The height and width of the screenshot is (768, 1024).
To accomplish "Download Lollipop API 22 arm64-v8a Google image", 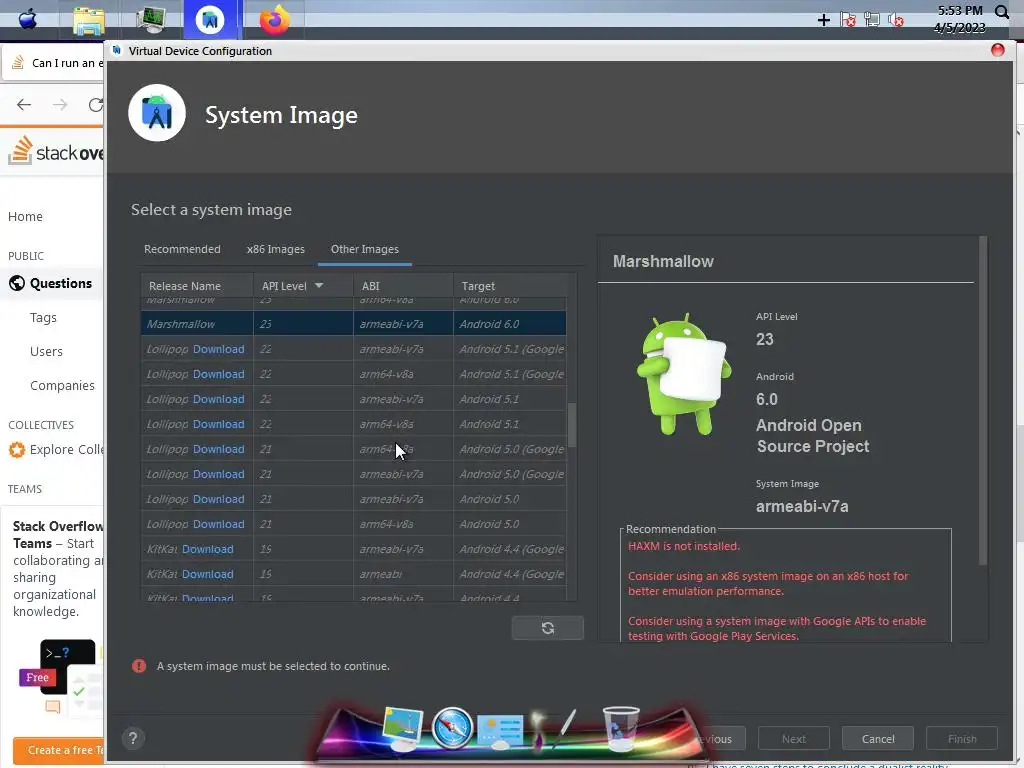I will tap(218, 374).
